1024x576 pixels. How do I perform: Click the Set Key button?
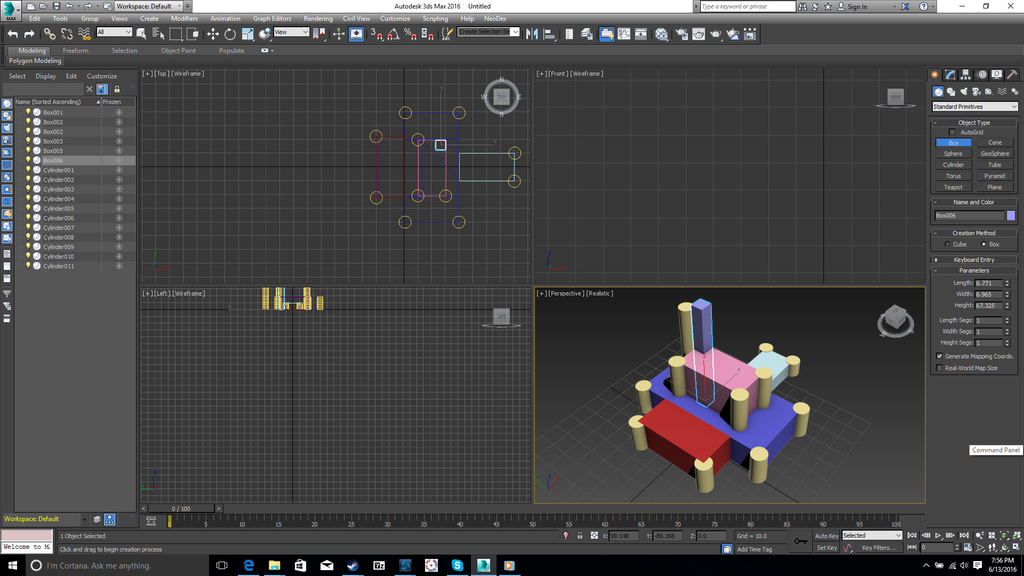tap(826, 548)
